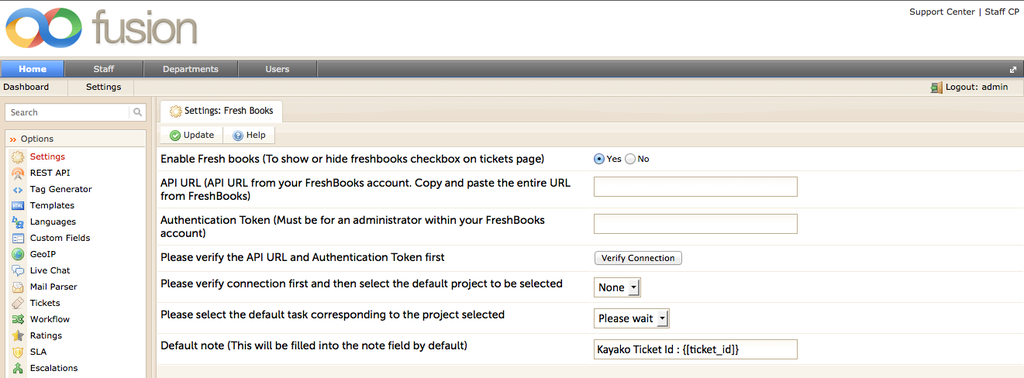Open Workflow entry in sidebar
The height and width of the screenshot is (378, 1024).
pyautogui.click(x=50, y=319)
